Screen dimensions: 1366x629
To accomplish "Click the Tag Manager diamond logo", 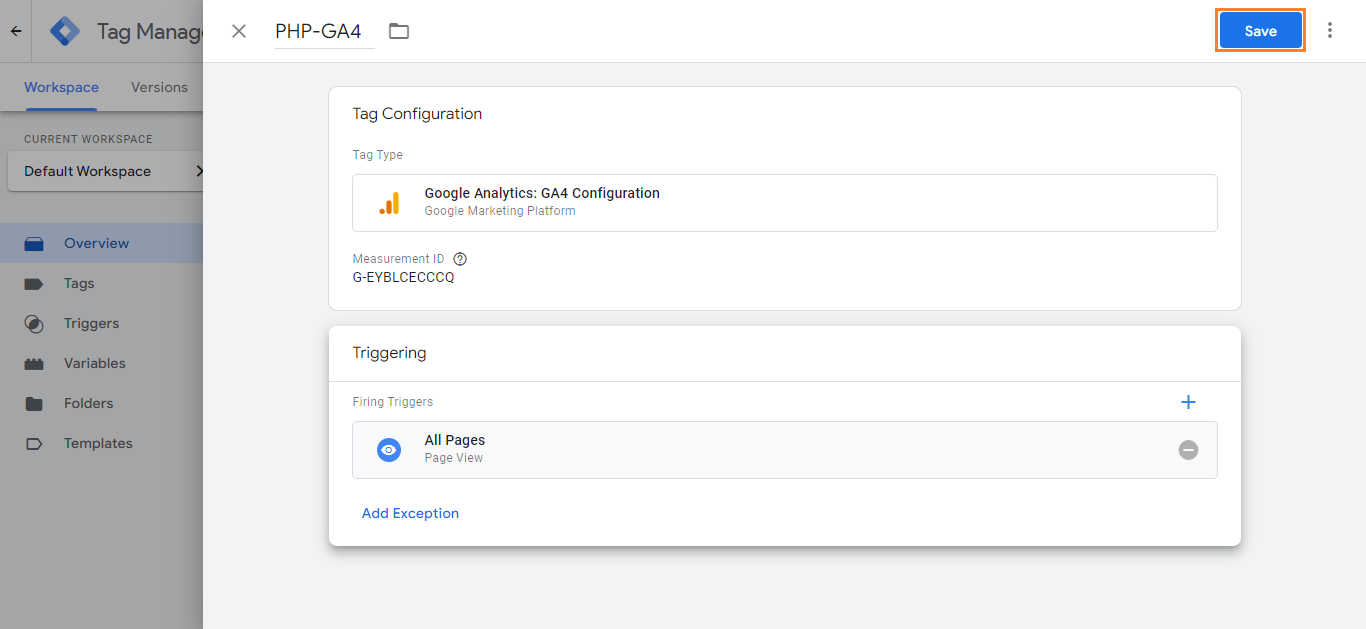I will (64, 30).
